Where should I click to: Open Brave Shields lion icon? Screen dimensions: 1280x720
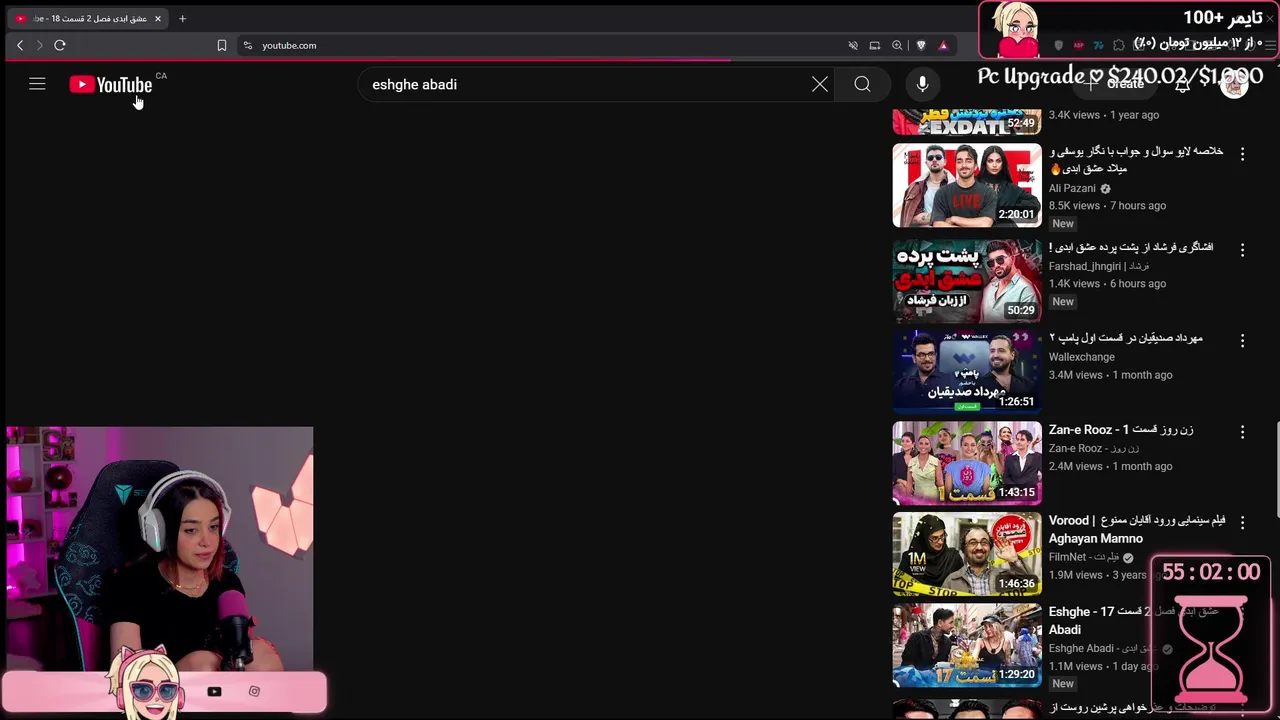point(921,45)
